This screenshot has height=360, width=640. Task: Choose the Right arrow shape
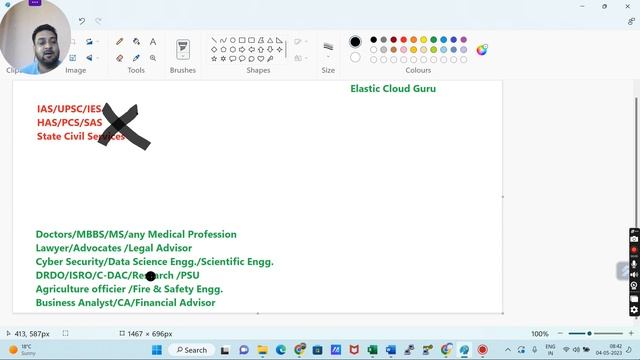(242, 49)
